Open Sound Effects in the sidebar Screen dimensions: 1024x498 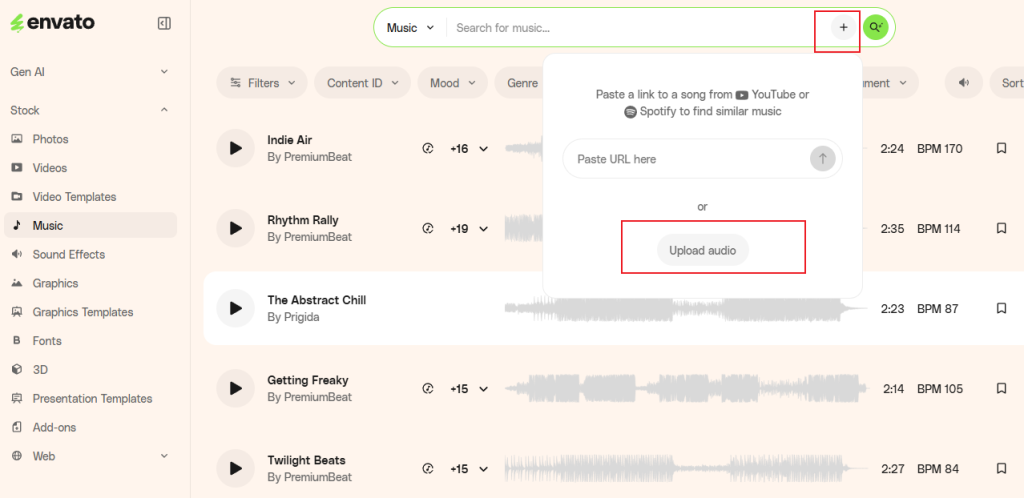68,254
